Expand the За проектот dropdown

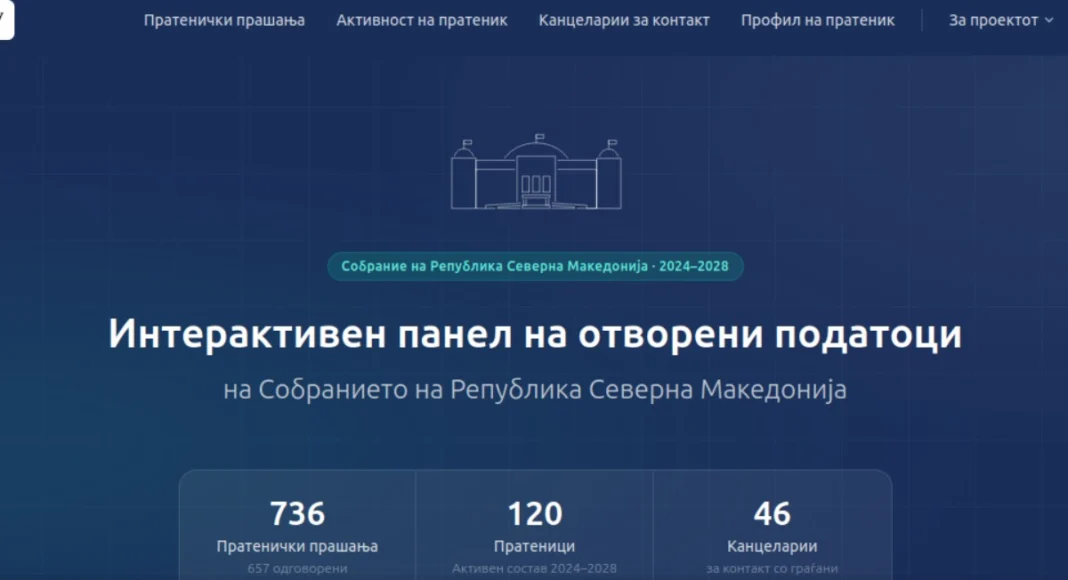(x=1001, y=20)
